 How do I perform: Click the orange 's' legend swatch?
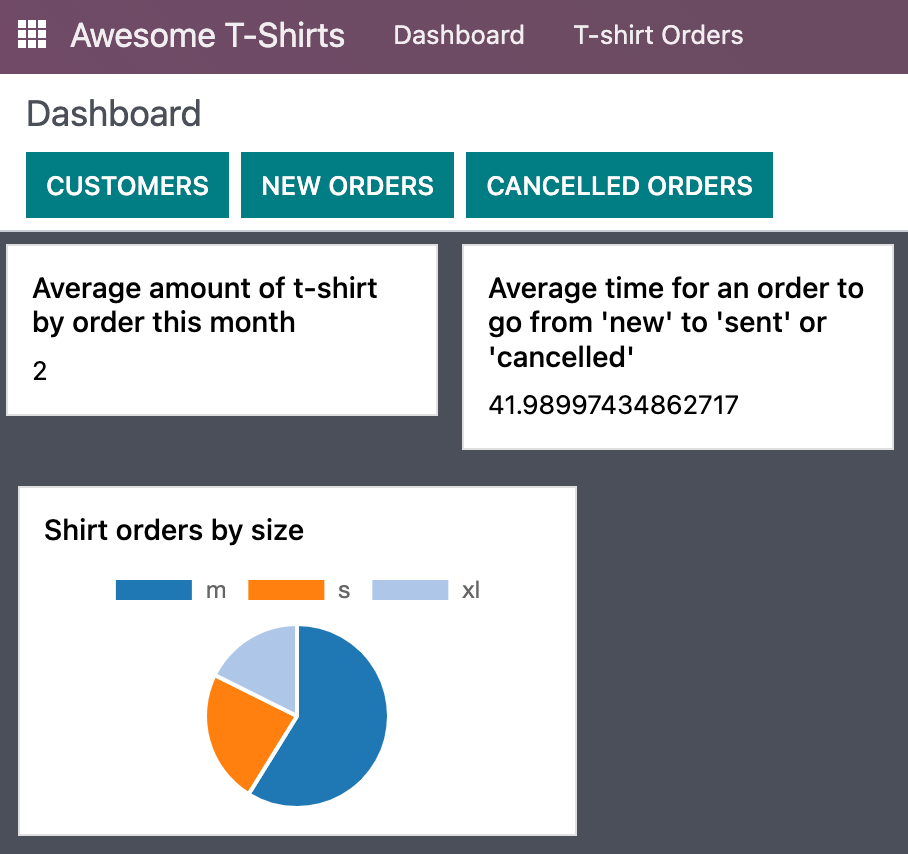pos(286,590)
